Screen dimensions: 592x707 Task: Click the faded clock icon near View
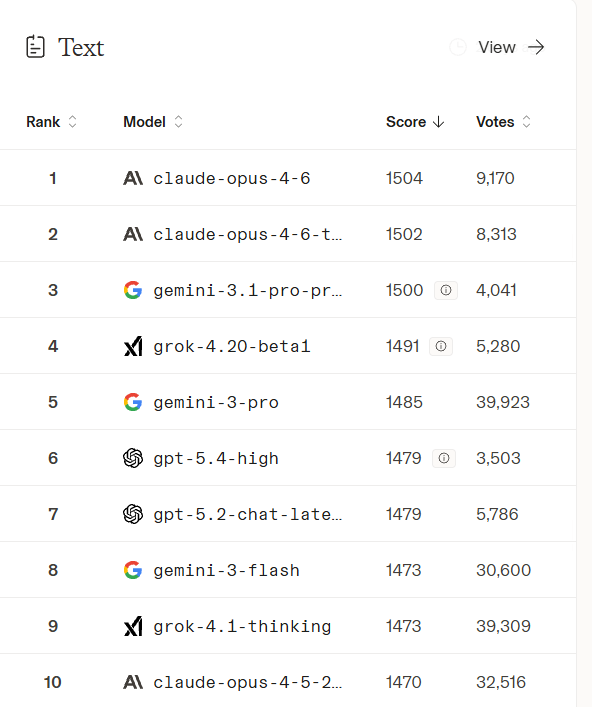pos(458,47)
